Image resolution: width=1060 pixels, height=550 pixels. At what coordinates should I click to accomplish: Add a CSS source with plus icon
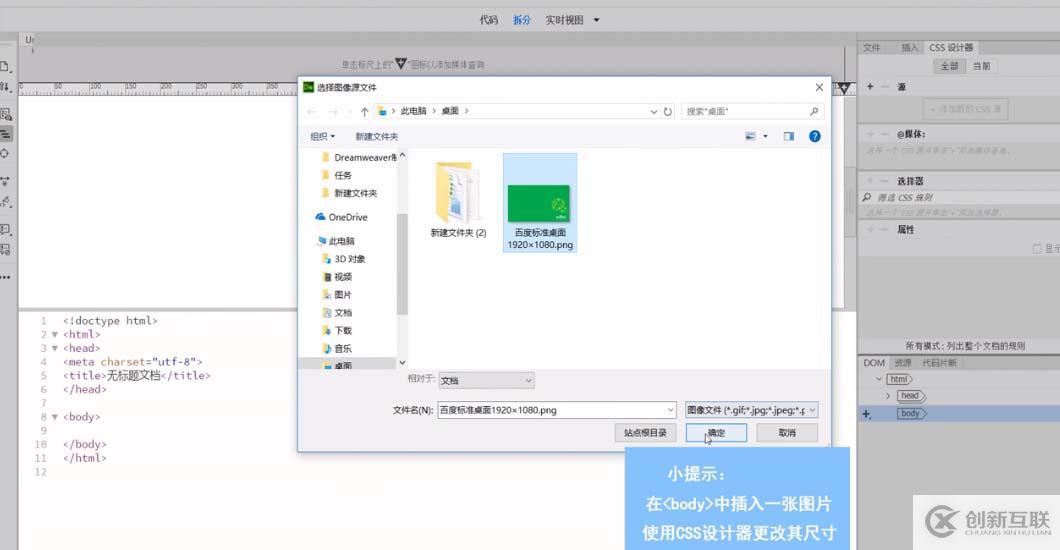870,86
